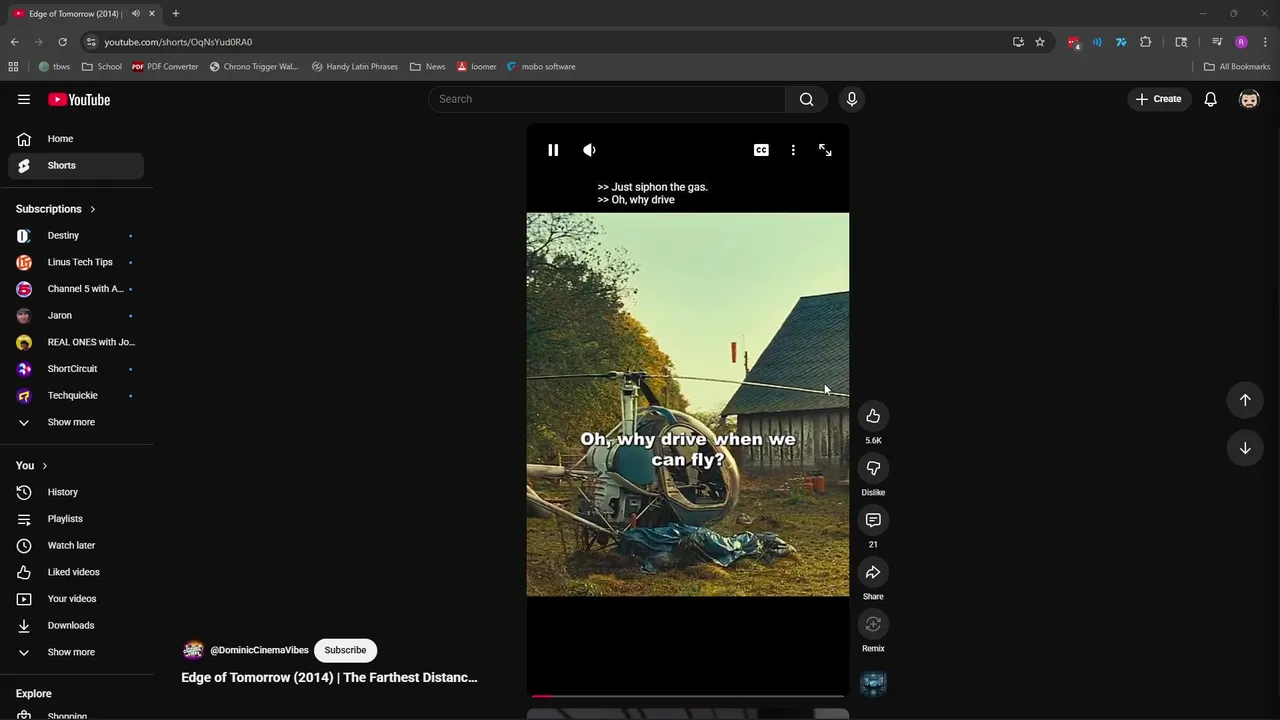Collapse the sidebar with the hamburger menu
The image size is (1280, 720).
click(24, 99)
